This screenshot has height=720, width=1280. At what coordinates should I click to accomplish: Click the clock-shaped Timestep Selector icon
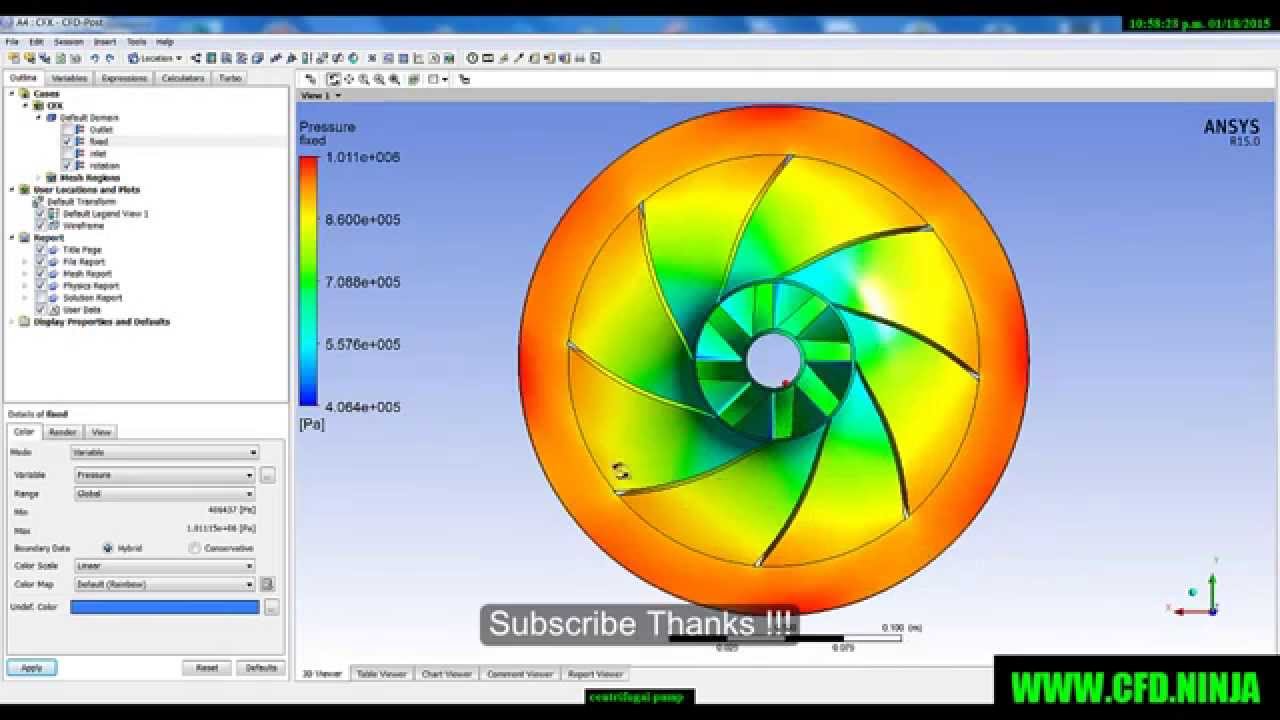click(472, 58)
